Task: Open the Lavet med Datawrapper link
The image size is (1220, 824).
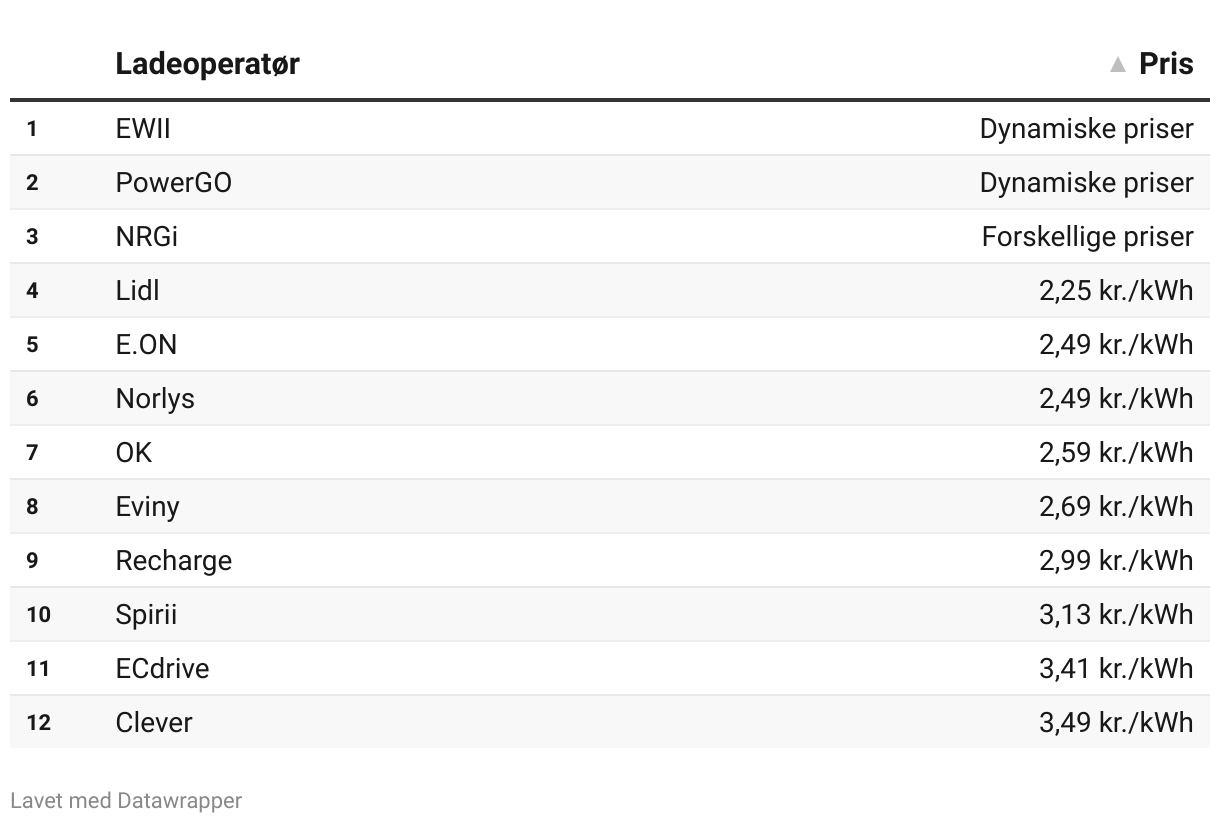Action: [x=126, y=801]
